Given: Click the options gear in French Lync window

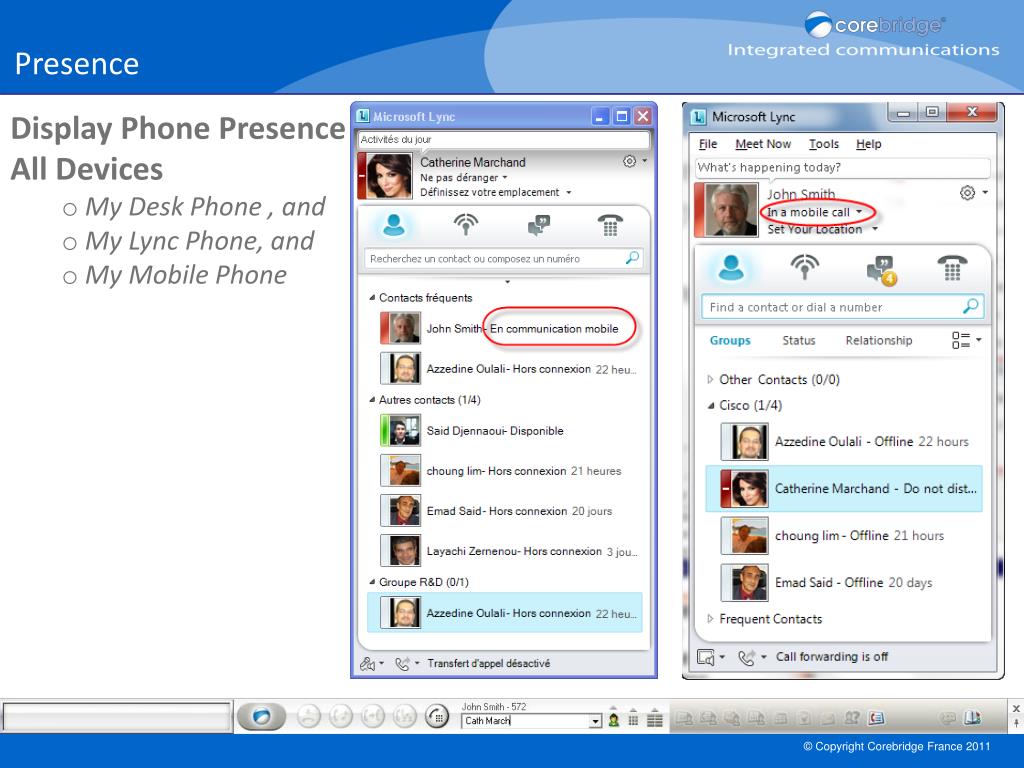Looking at the screenshot, I should click(x=629, y=161).
